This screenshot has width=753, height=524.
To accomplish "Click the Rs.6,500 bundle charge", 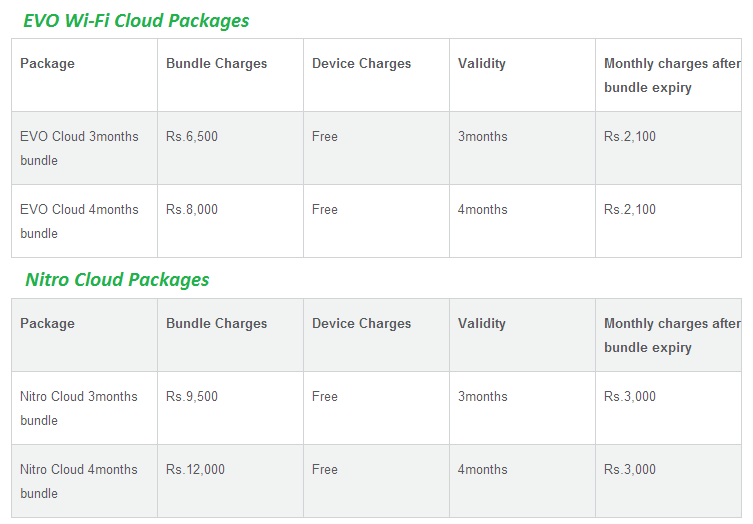I will click(192, 137).
